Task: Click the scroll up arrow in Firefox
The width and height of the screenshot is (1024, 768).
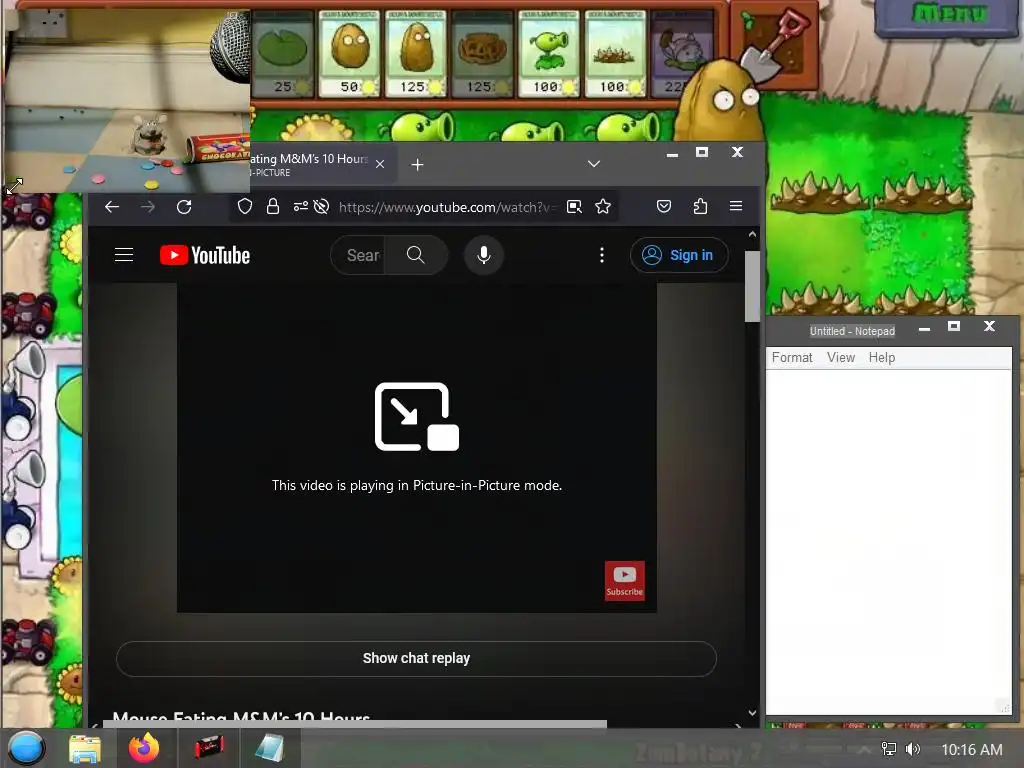Action: (x=752, y=234)
